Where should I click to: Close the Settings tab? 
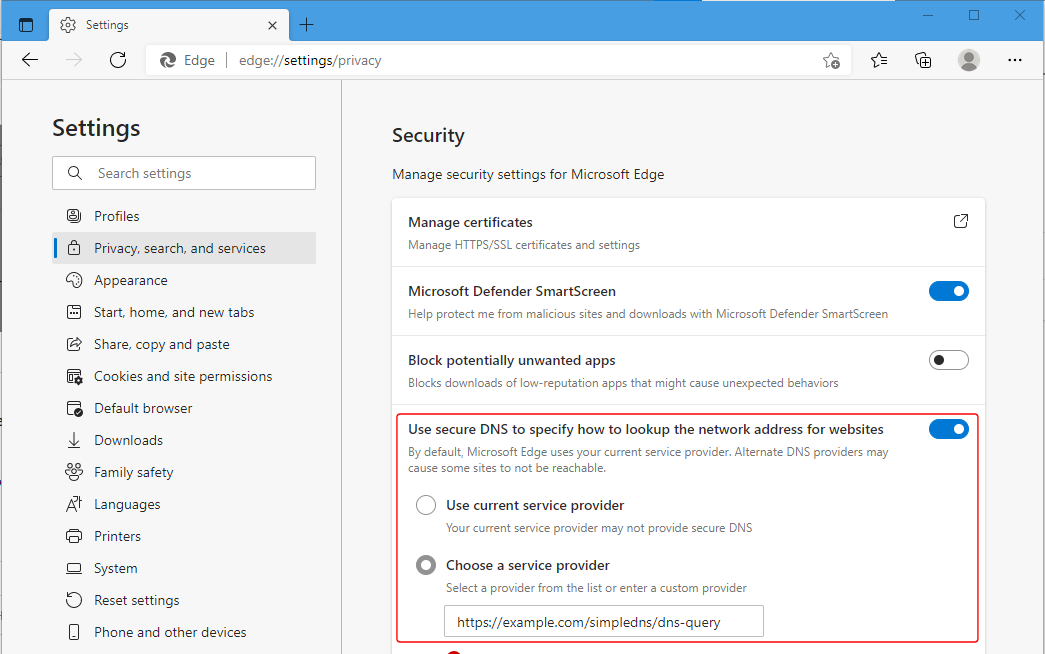point(272,25)
